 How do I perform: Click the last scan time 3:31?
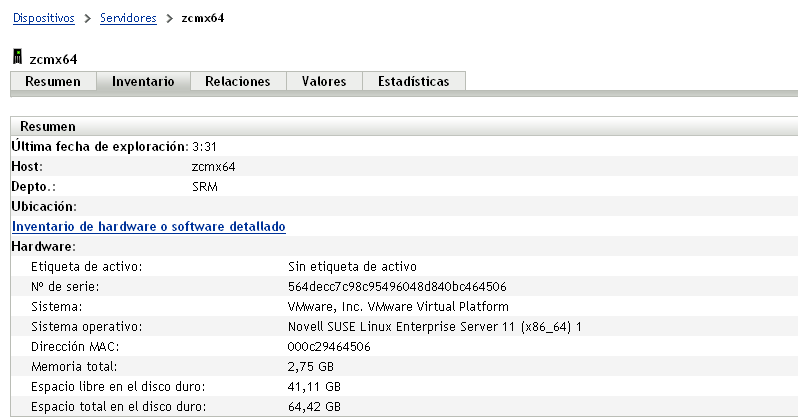204,147
